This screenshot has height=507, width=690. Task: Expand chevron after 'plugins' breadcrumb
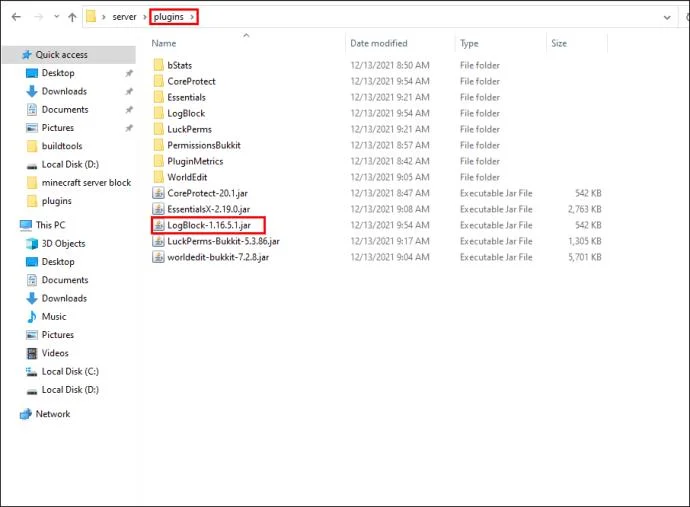(192, 17)
